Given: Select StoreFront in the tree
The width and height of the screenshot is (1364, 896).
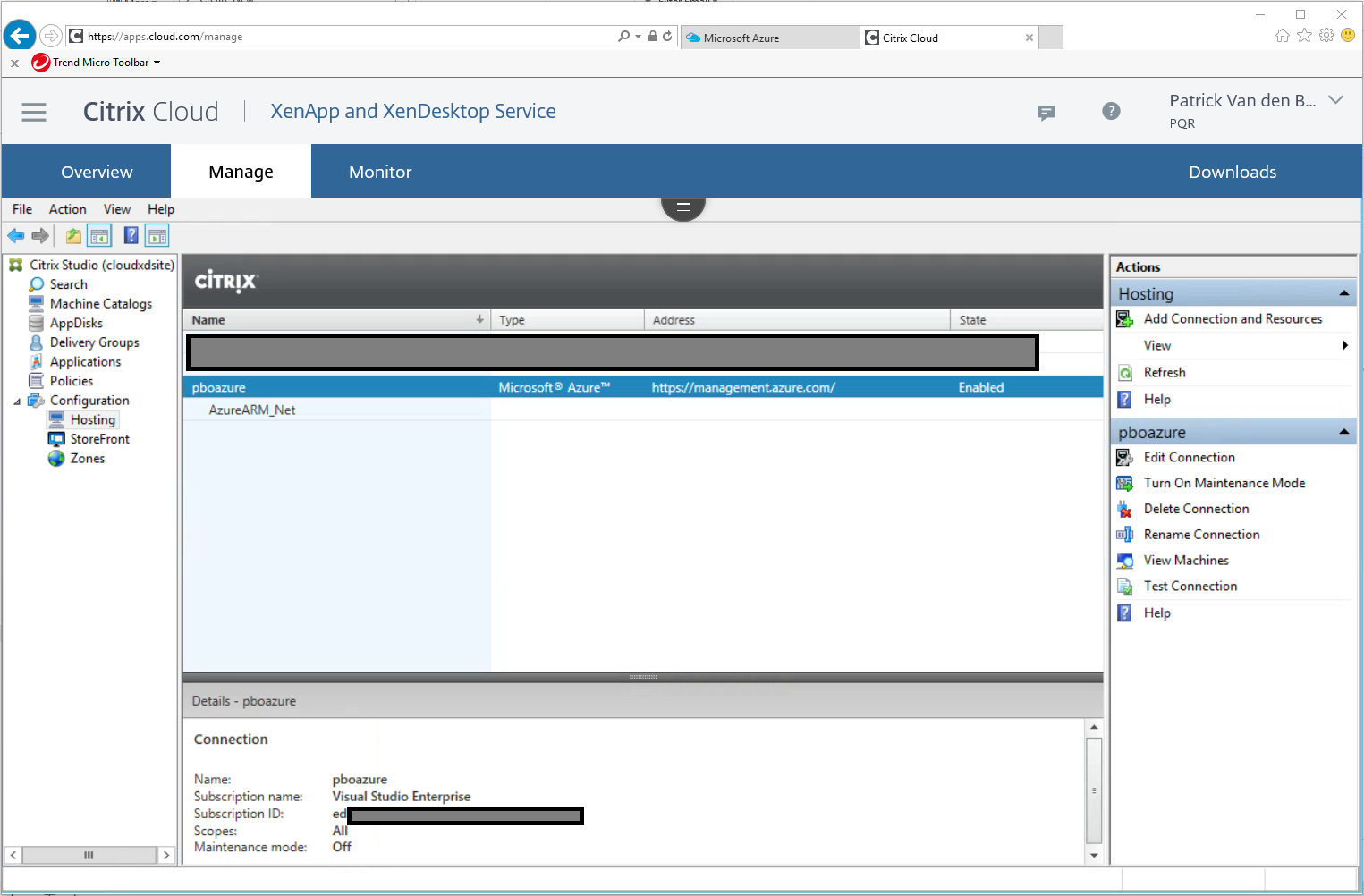Looking at the screenshot, I should tap(100, 439).
